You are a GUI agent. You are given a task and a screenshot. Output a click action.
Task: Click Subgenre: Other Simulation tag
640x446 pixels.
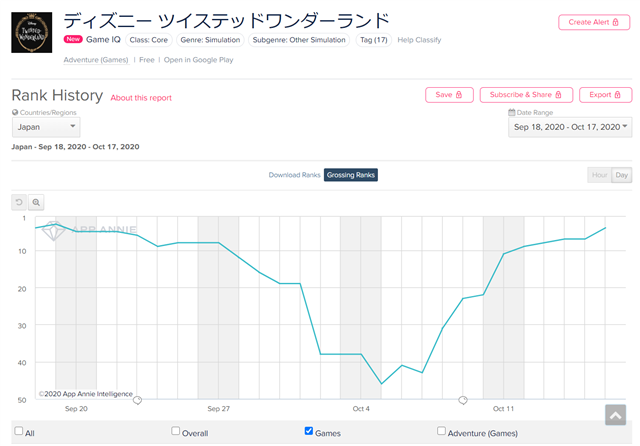click(x=299, y=40)
